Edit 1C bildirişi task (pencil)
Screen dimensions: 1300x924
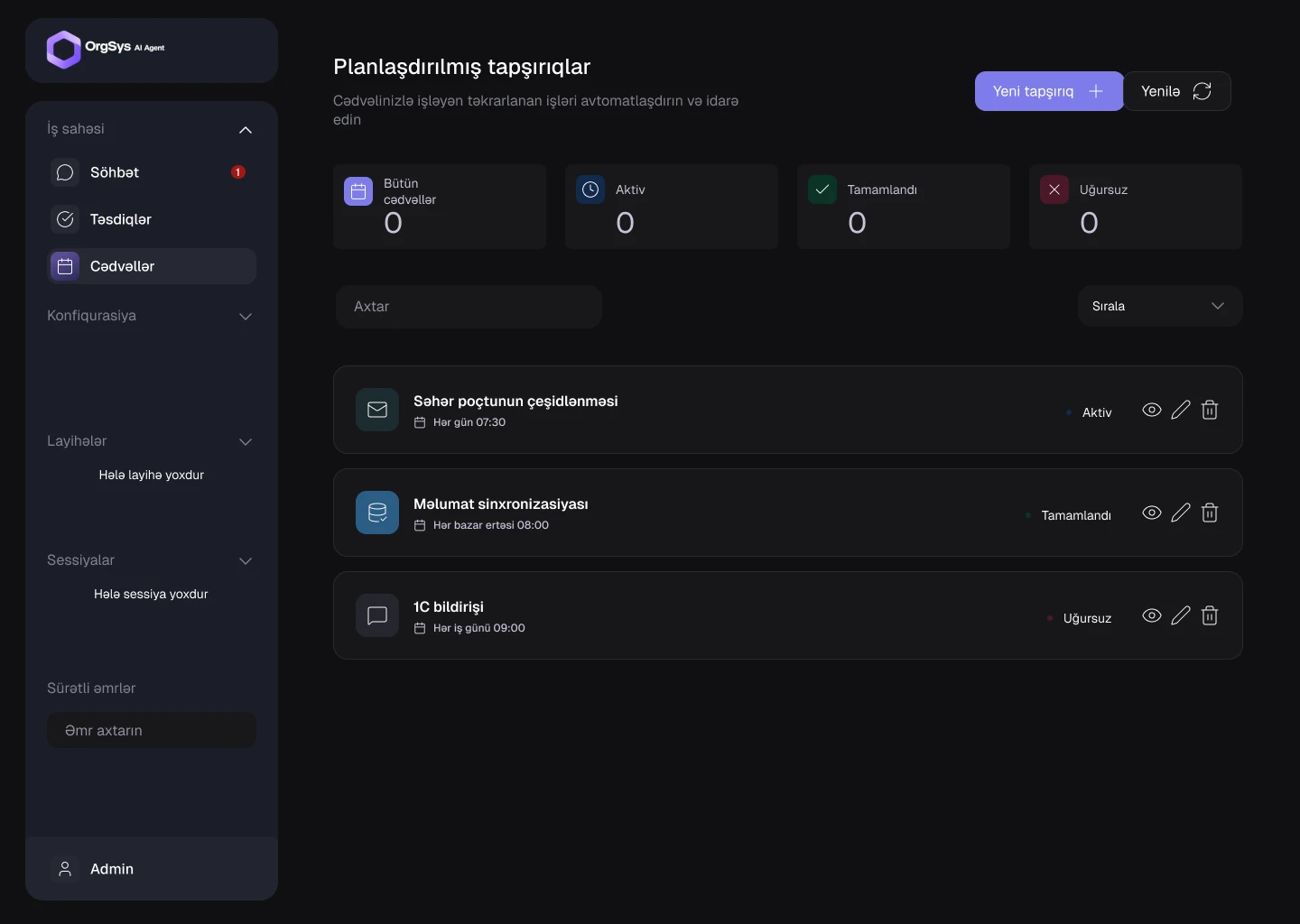1181,615
